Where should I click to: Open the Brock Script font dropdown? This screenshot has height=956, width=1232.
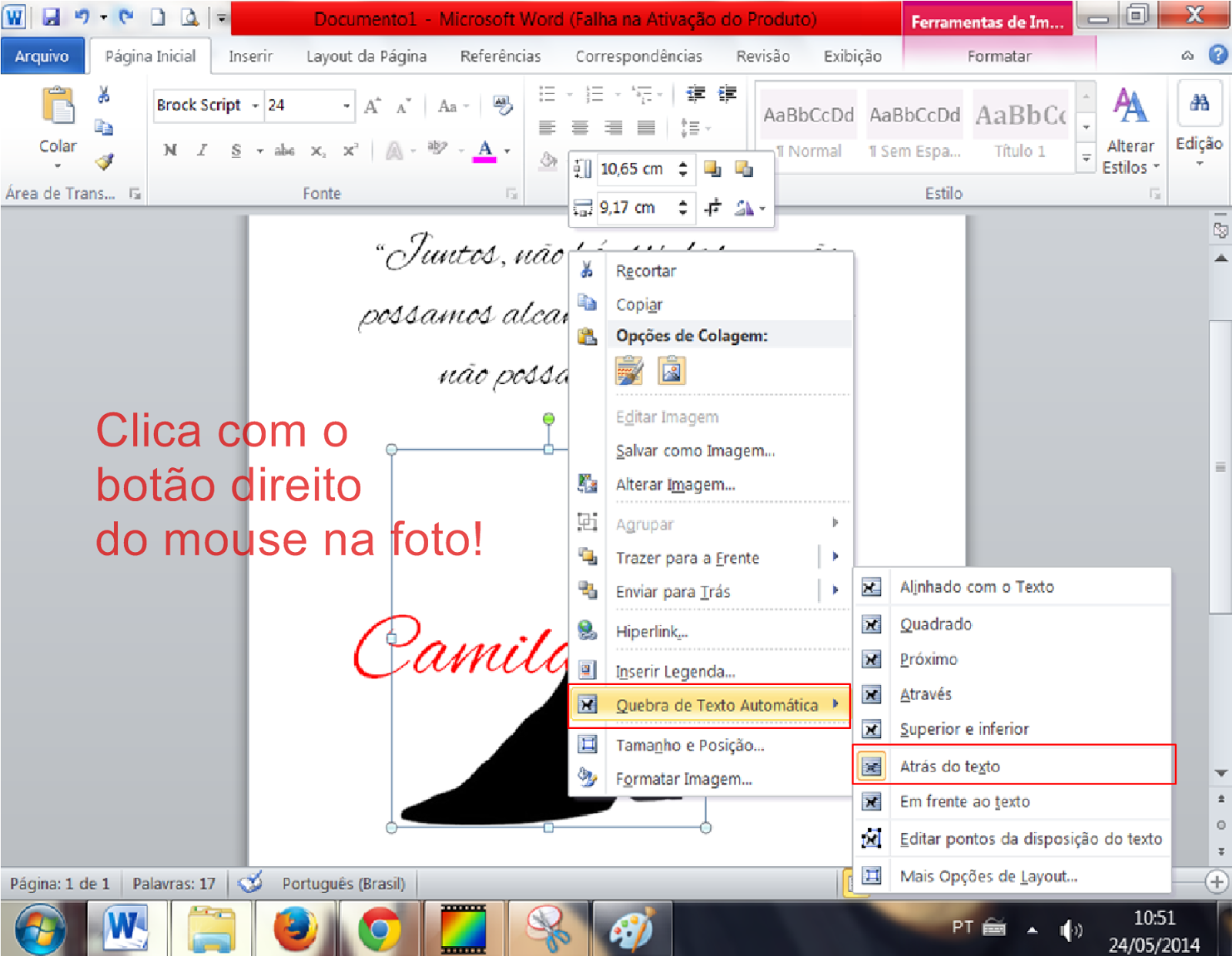pyautogui.click(x=254, y=105)
